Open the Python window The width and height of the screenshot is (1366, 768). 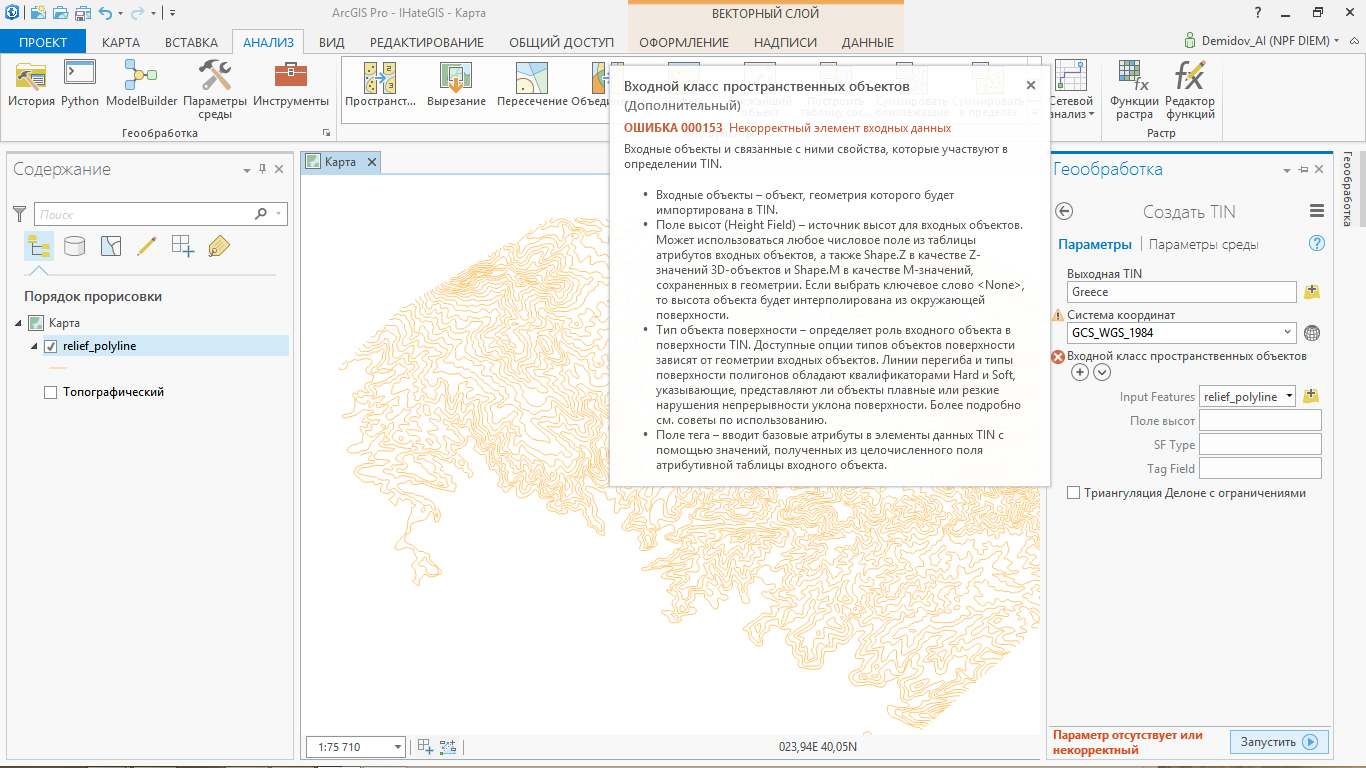point(80,83)
